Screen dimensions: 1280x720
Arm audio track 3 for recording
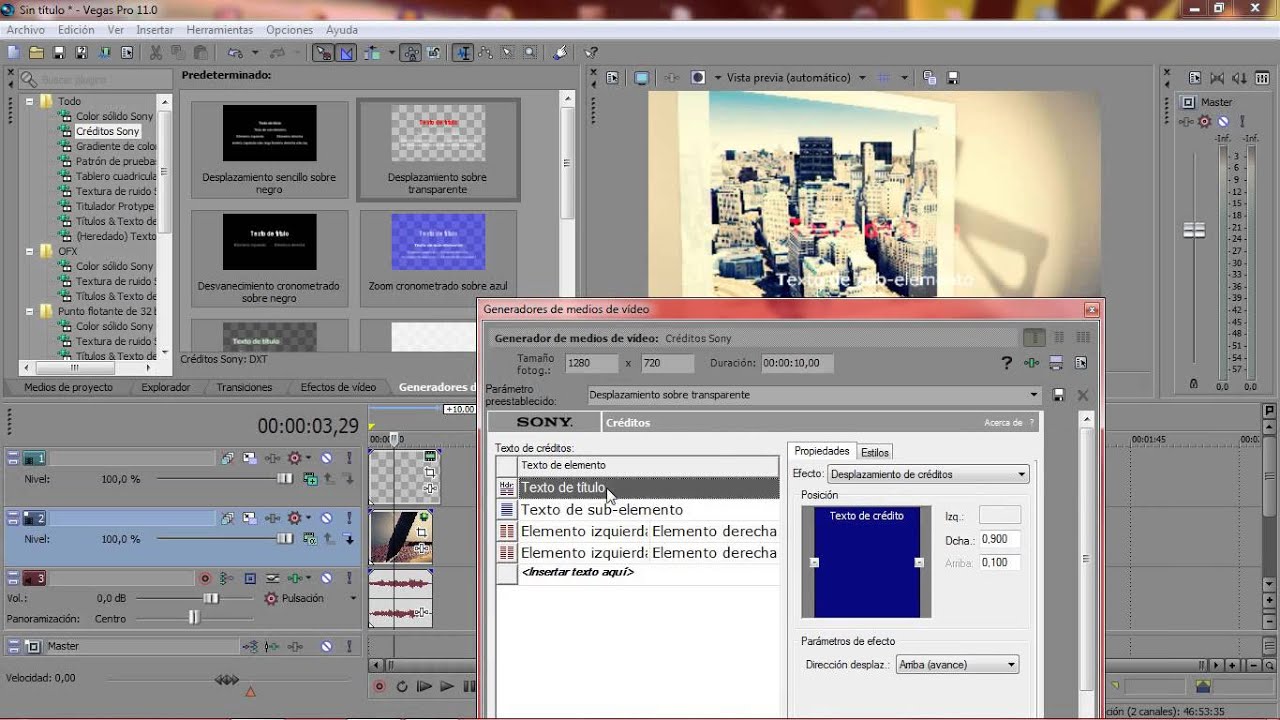pos(205,578)
